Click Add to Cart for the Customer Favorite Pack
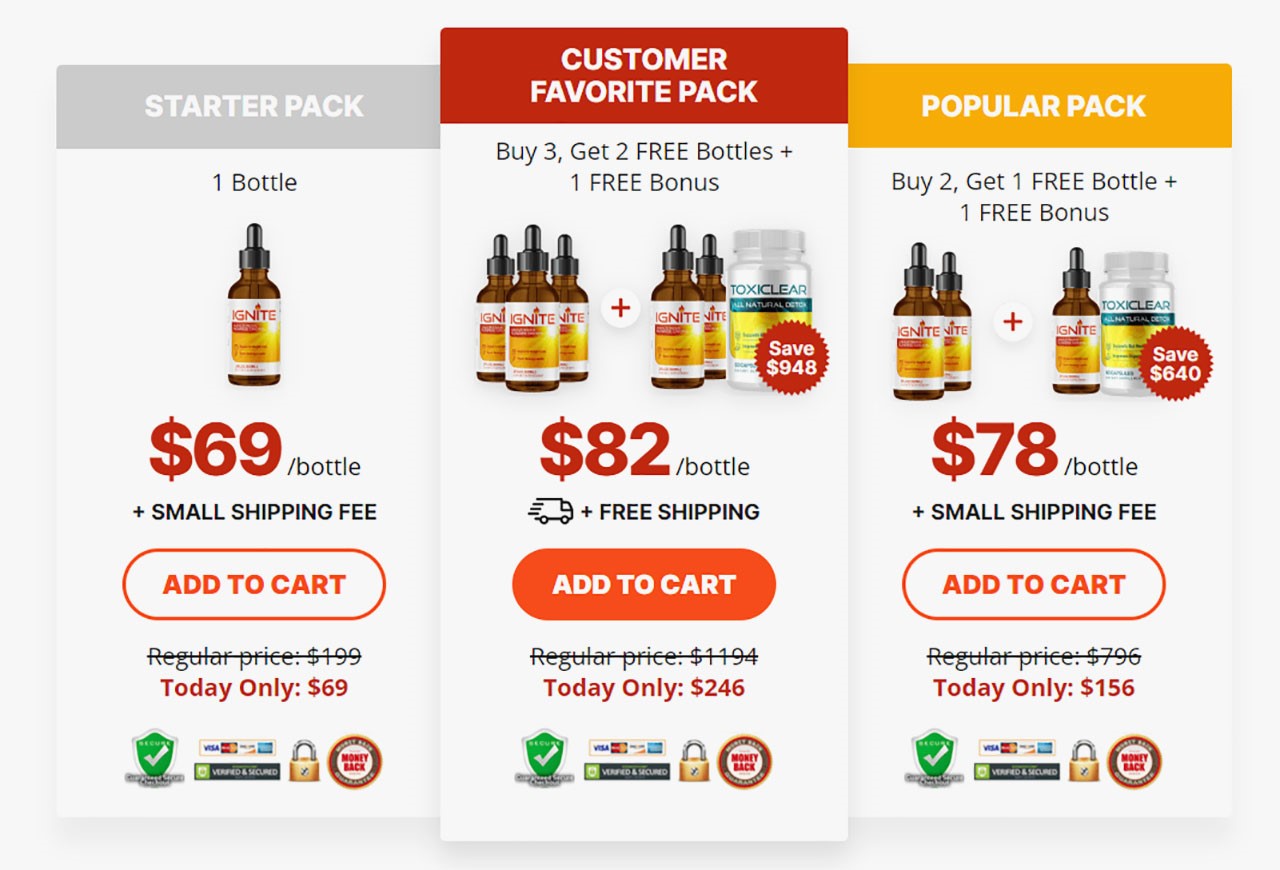1280x870 pixels. (644, 584)
